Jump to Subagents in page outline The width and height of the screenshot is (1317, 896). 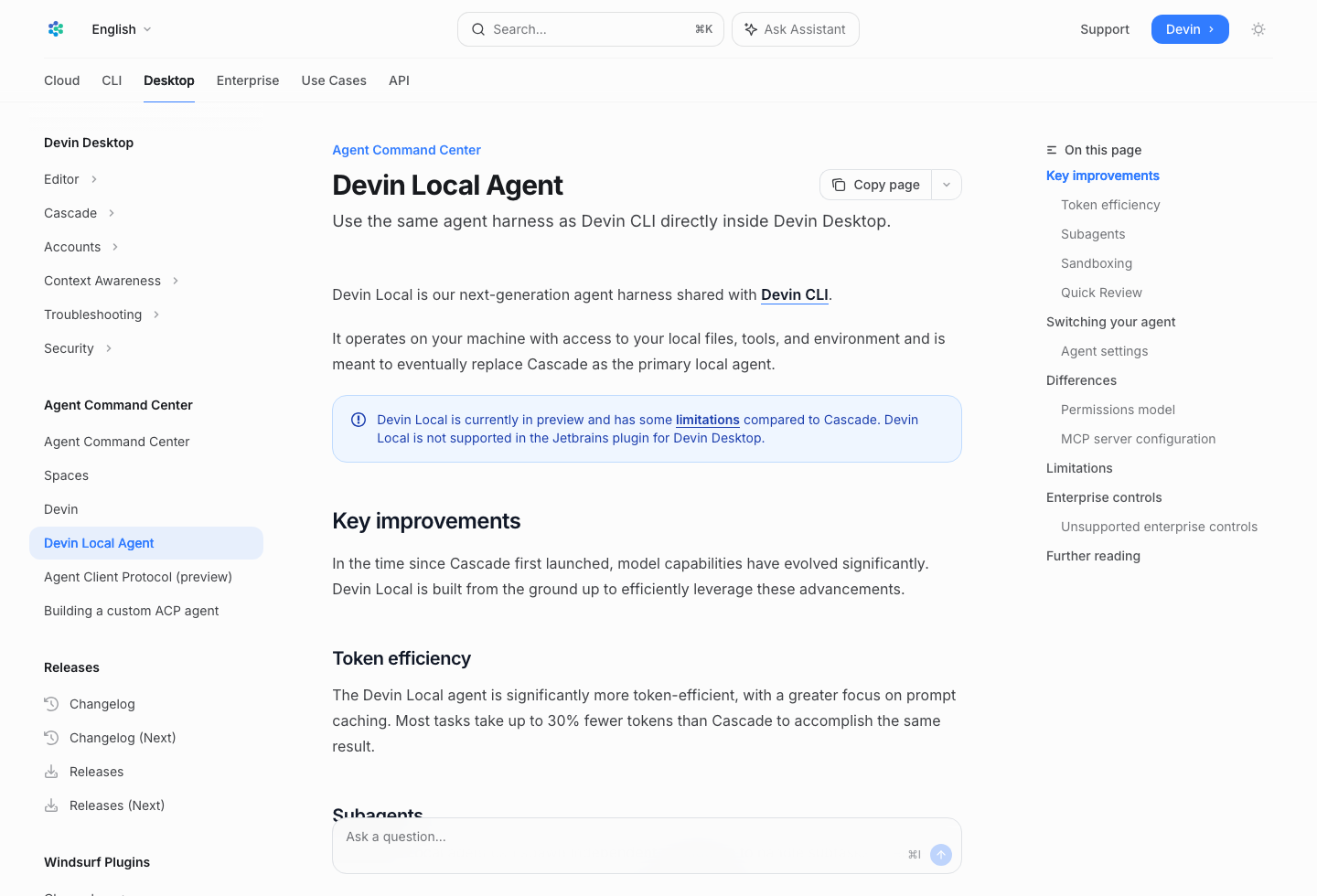(1093, 234)
